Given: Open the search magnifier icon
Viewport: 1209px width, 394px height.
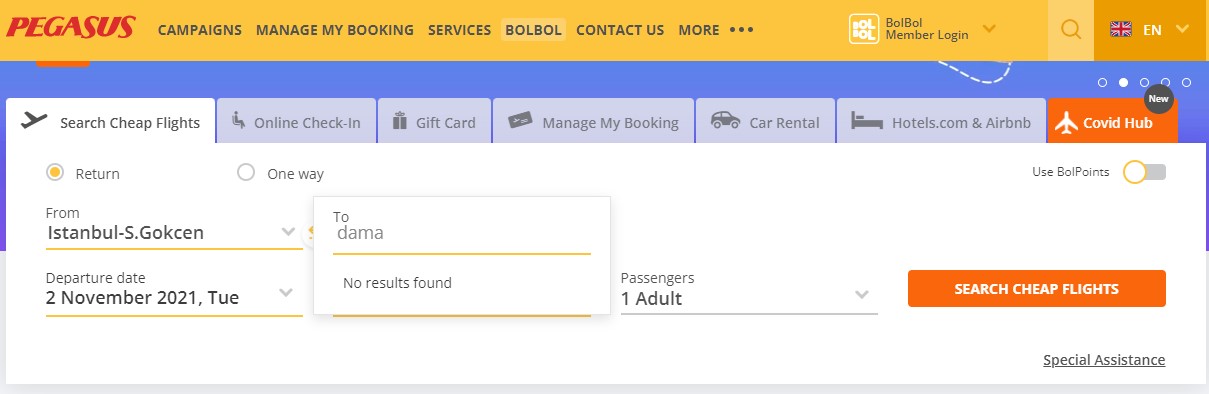Looking at the screenshot, I should click(1071, 30).
